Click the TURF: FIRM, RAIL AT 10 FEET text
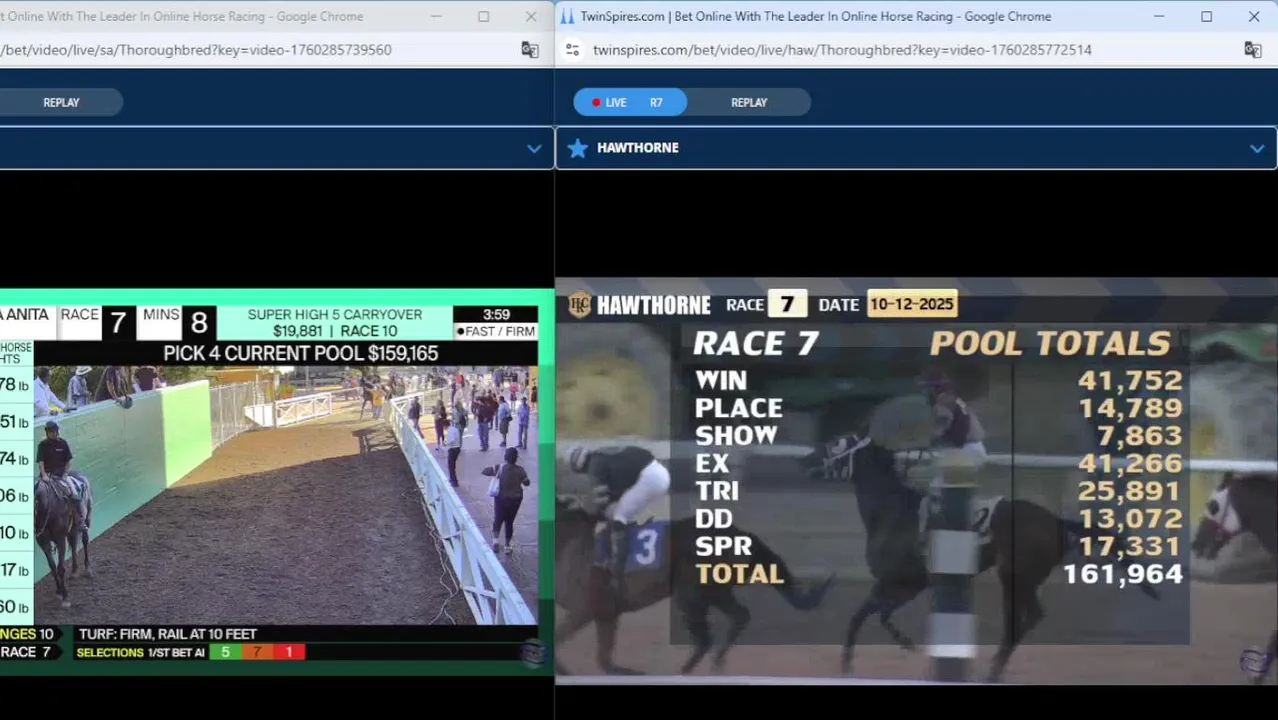The width and height of the screenshot is (1278, 720). point(168,634)
